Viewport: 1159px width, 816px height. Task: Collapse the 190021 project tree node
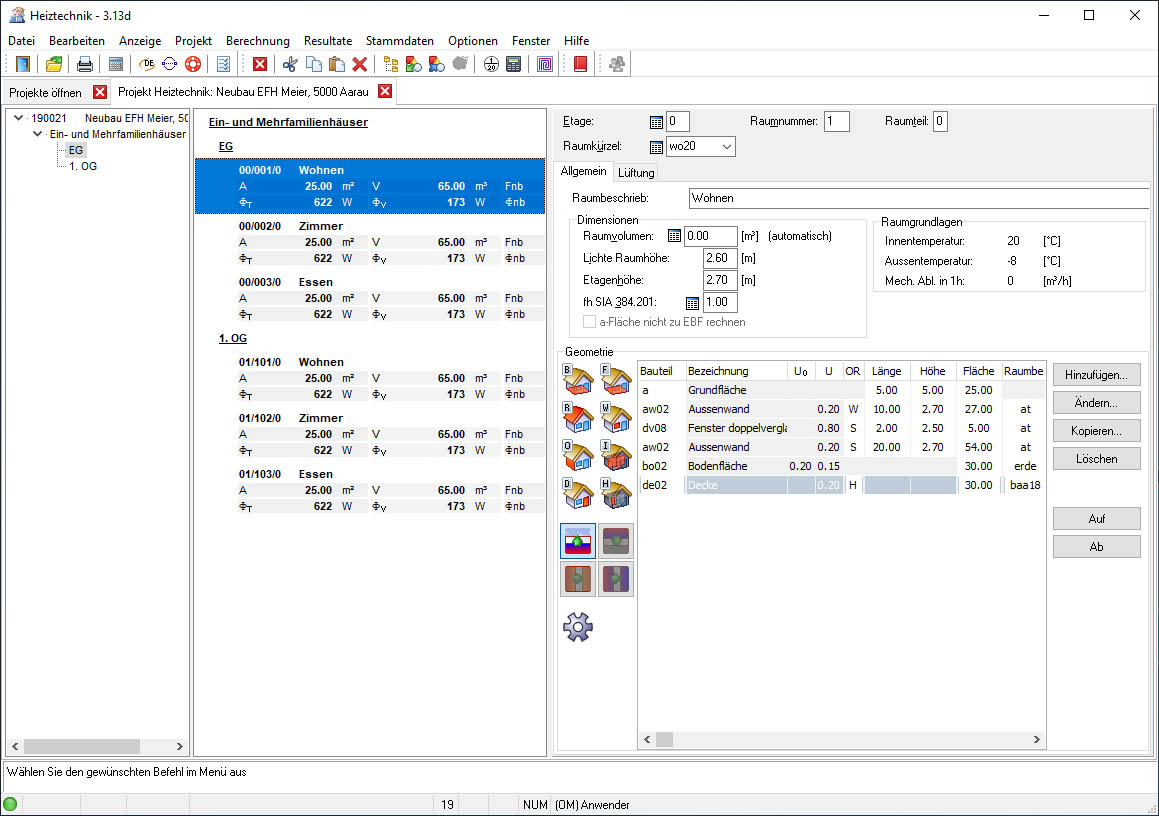coord(18,118)
